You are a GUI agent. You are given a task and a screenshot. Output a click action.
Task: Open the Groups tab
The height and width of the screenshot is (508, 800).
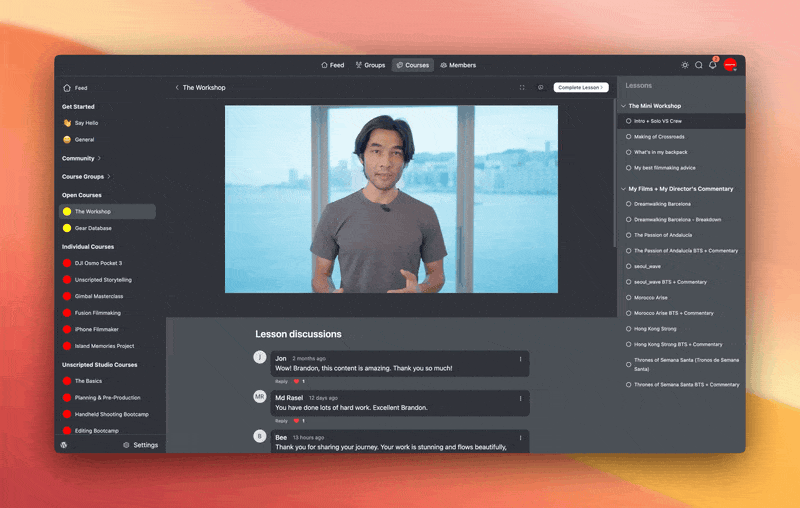(x=370, y=65)
